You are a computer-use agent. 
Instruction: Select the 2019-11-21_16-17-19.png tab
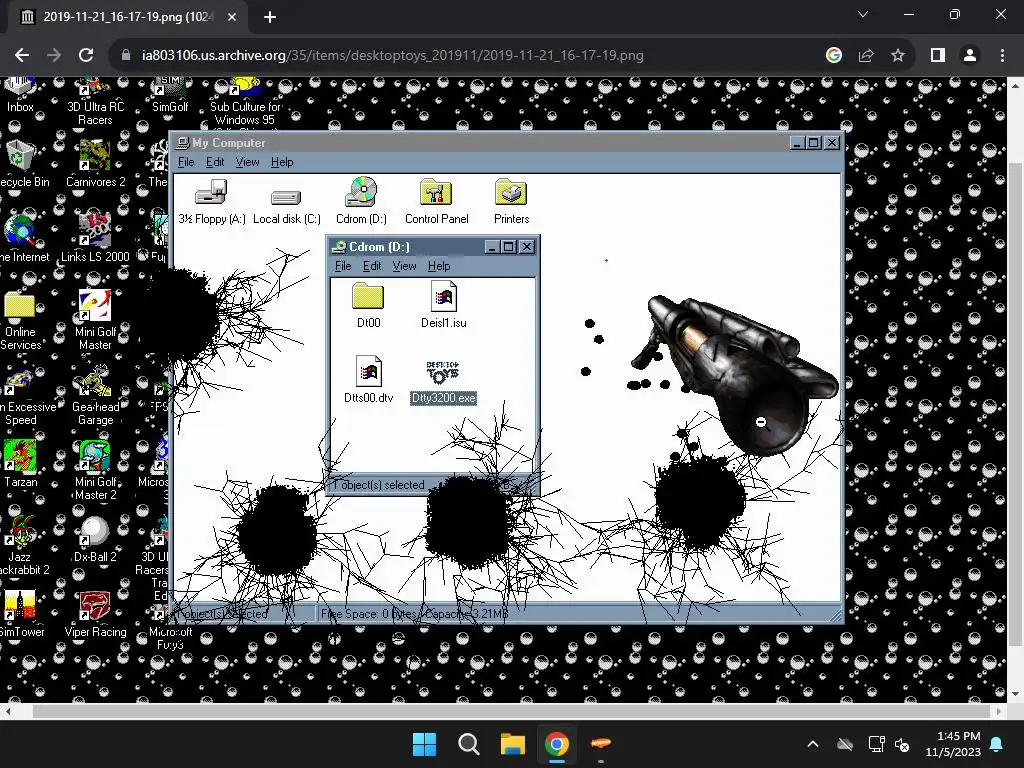128,17
